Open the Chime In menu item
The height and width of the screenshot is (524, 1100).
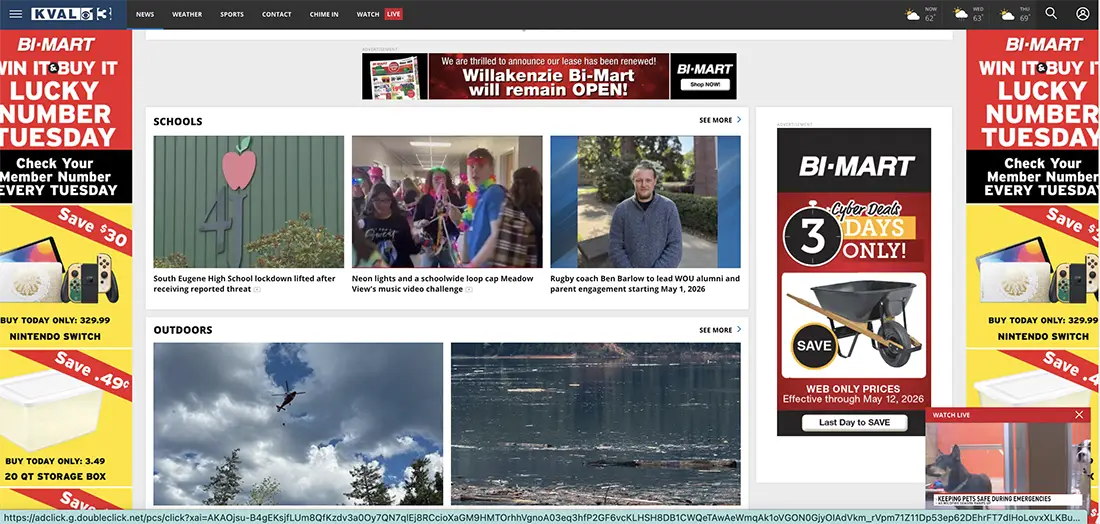click(324, 14)
